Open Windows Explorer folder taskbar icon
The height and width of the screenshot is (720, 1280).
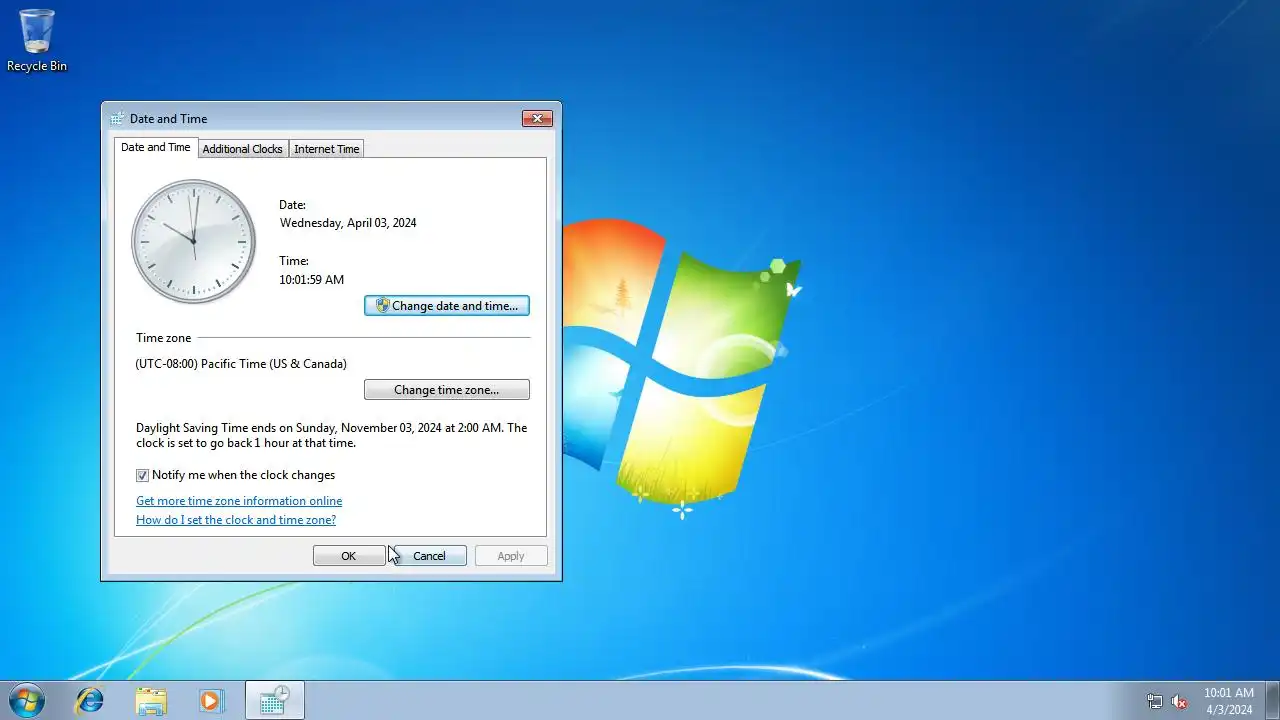151,700
